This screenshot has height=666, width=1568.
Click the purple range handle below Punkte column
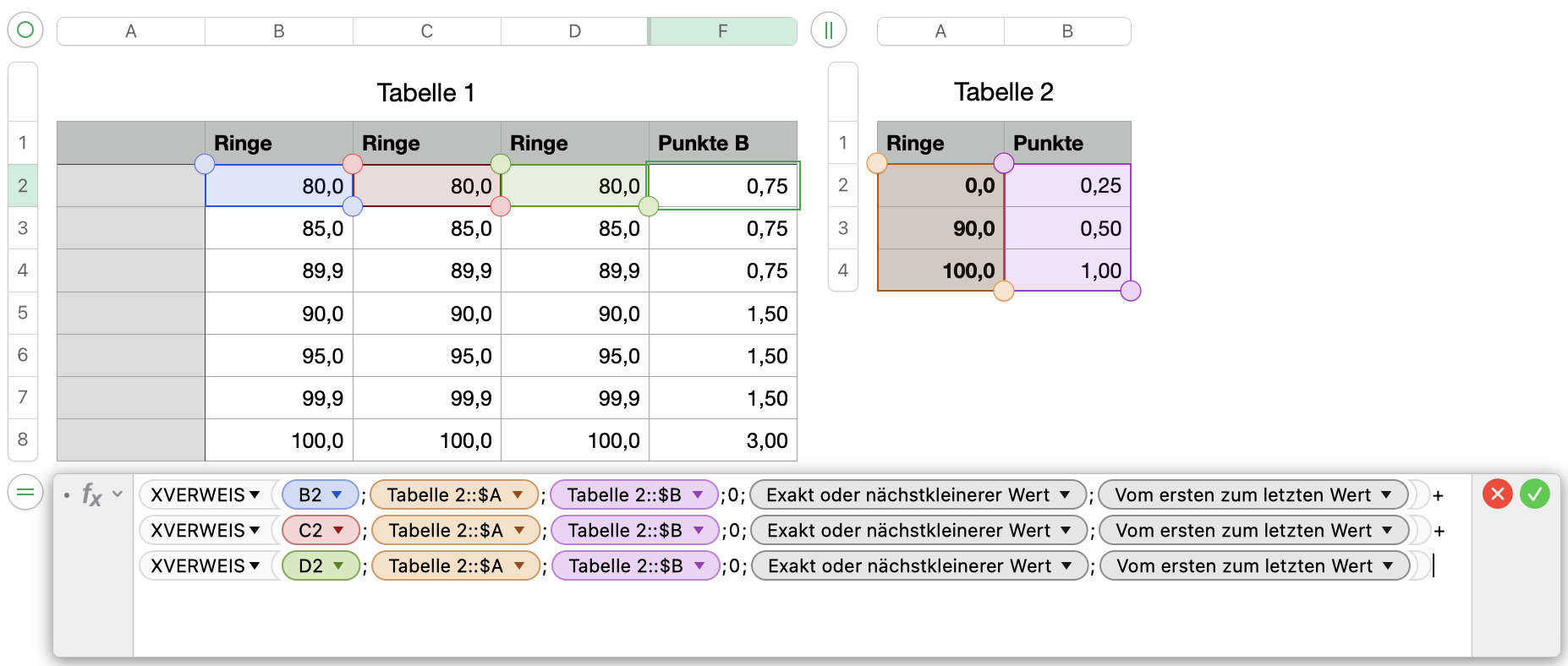(1131, 292)
